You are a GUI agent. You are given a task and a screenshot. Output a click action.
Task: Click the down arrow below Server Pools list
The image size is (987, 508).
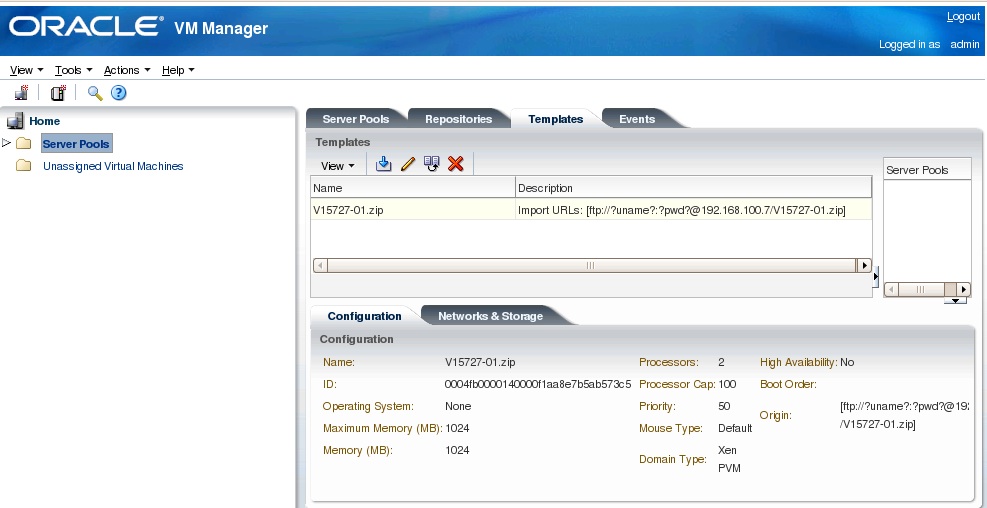[x=956, y=301]
